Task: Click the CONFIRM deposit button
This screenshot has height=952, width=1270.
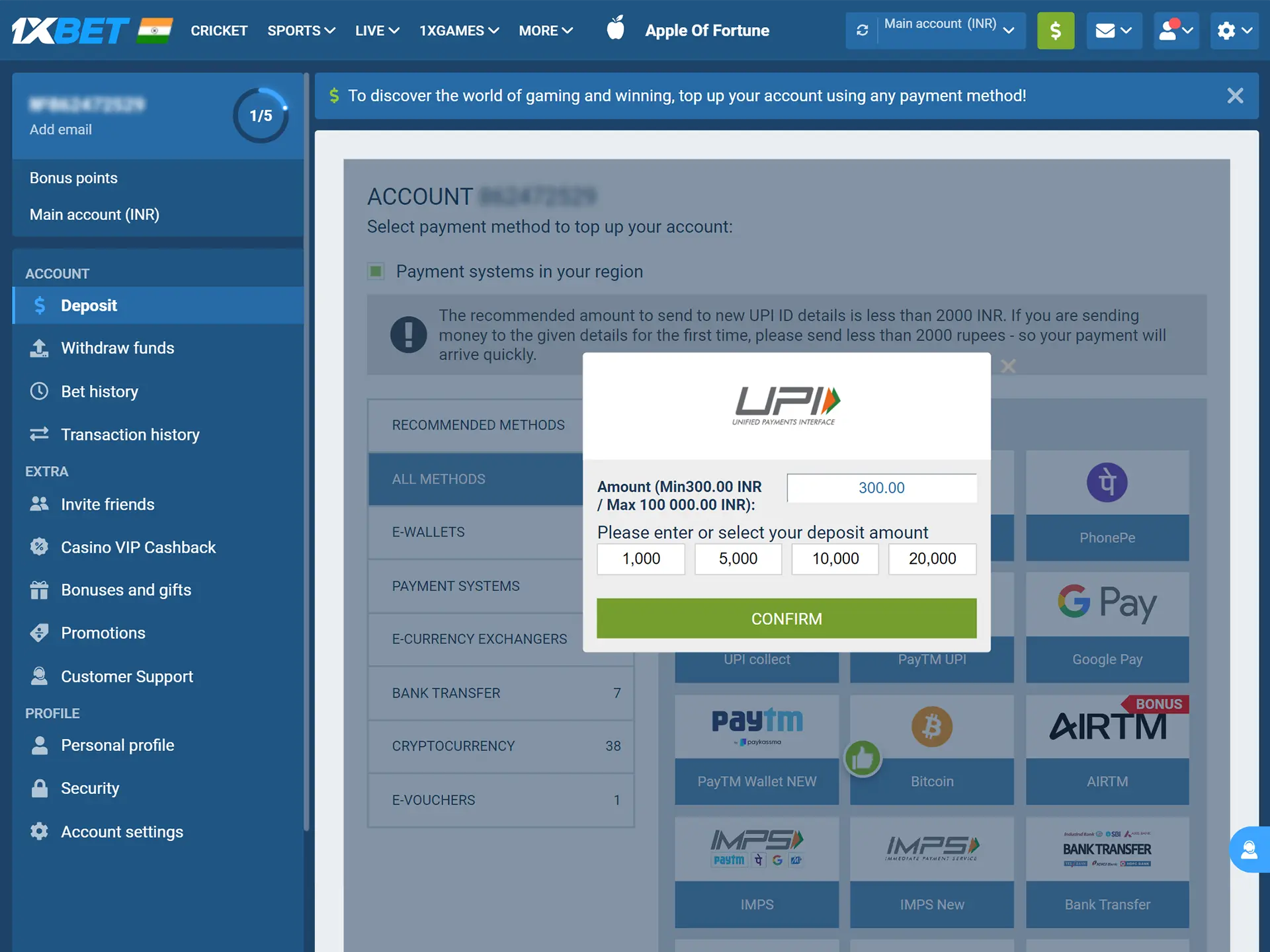Action: coord(786,618)
